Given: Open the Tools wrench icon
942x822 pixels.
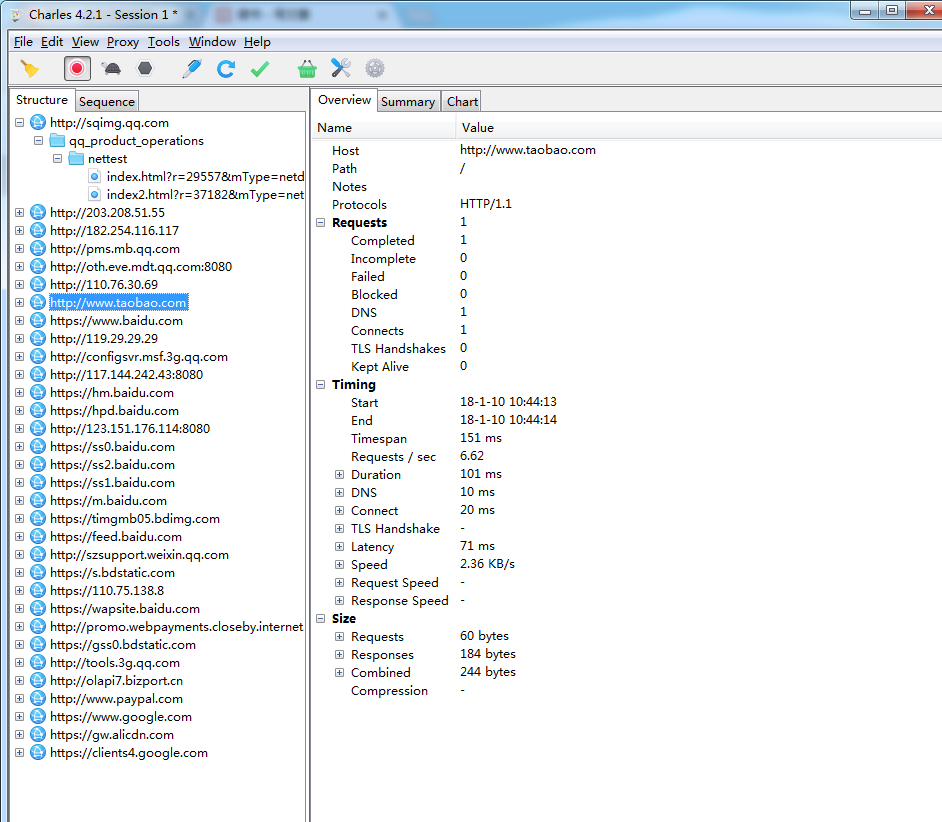Looking at the screenshot, I should click(x=341, y=69).
